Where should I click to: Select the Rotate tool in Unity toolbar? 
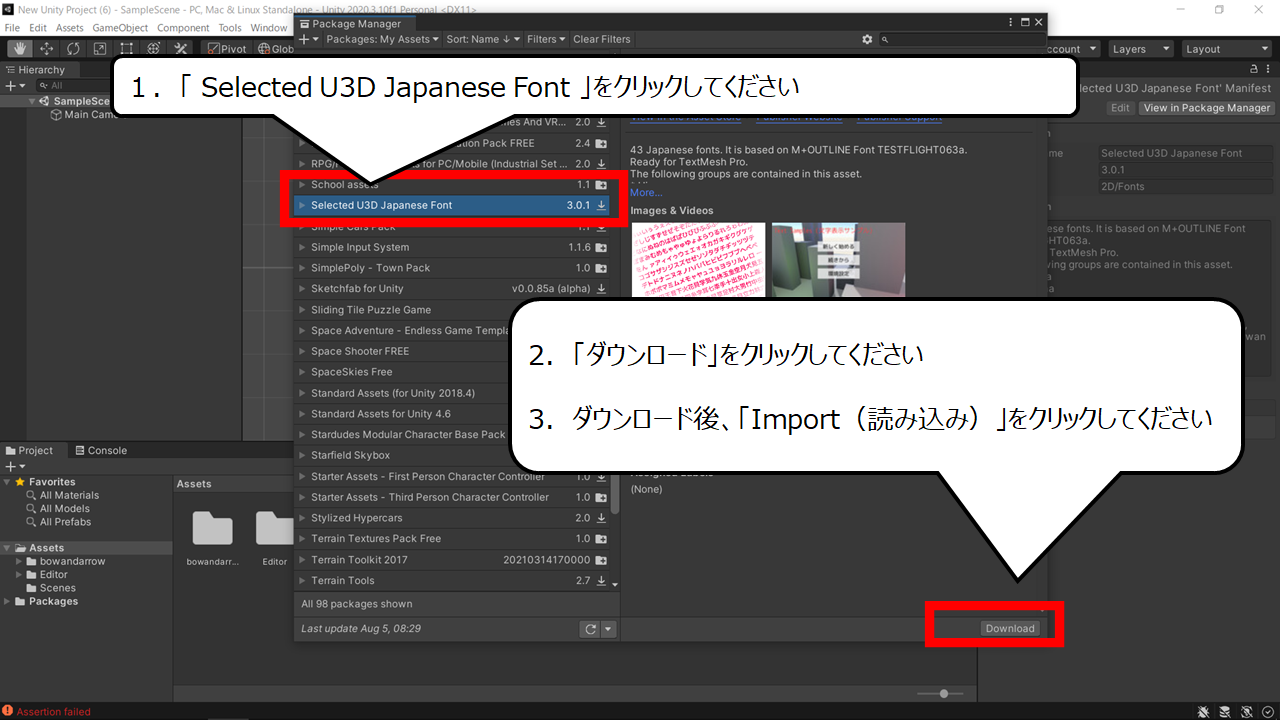coord(74,48)
